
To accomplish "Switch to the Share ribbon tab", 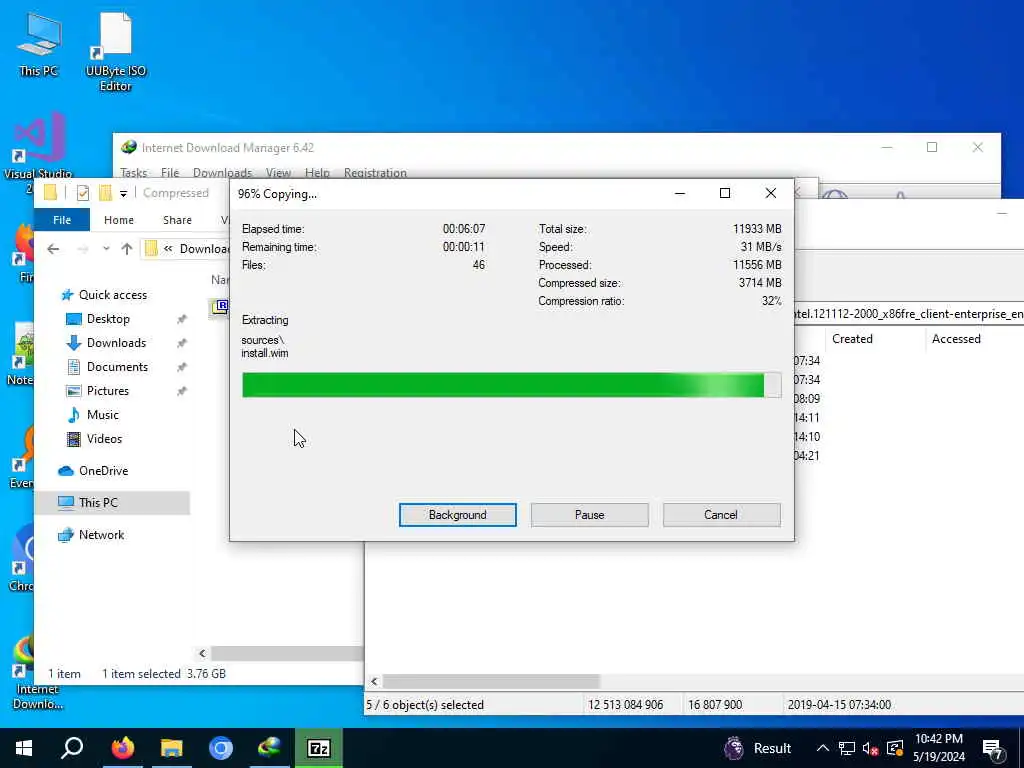I will (178, 220).
